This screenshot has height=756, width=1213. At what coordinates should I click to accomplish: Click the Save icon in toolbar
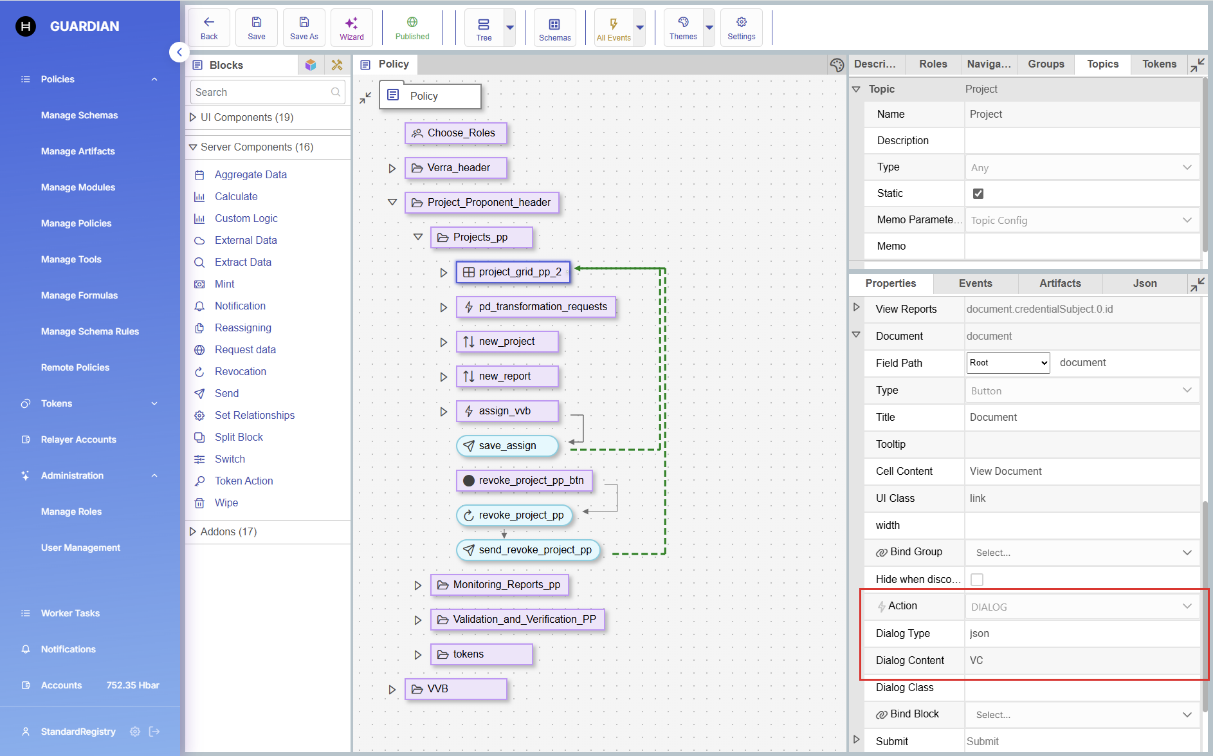[257, 27]
